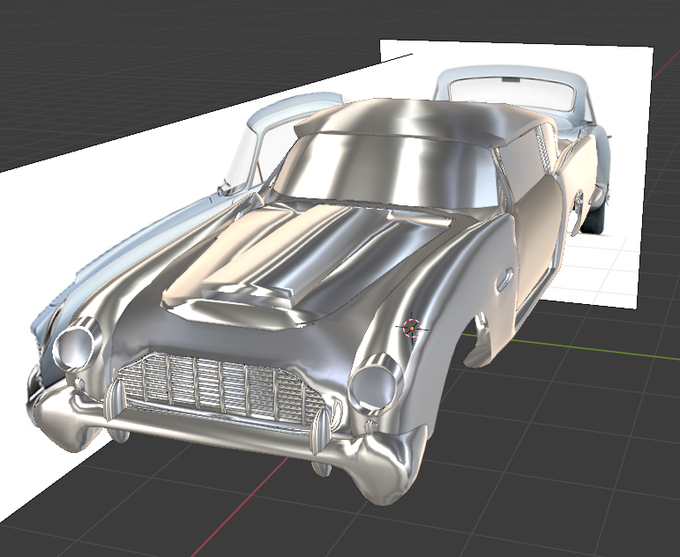Click the 3D cursor crosshair on the fender
The height and width of the screenshot is (557, 680).
point(412,328)
